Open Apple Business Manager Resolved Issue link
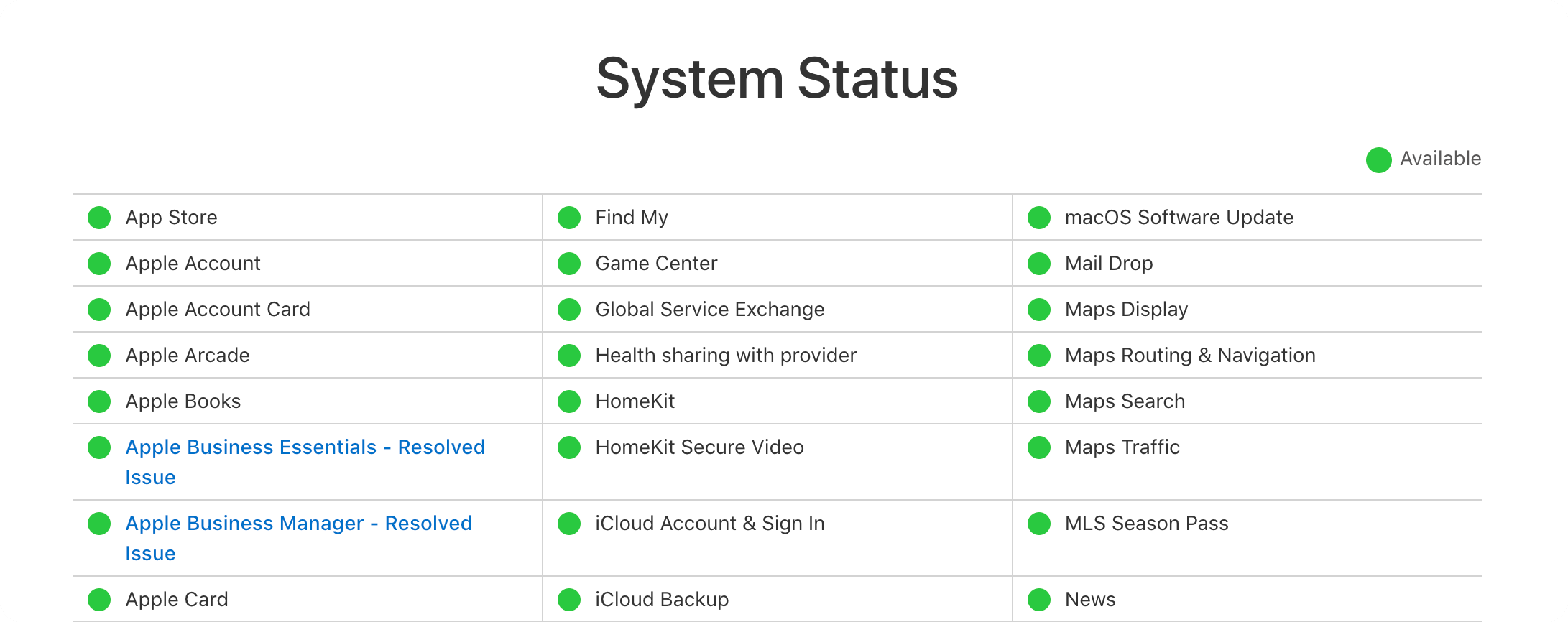 coord(298,538)
